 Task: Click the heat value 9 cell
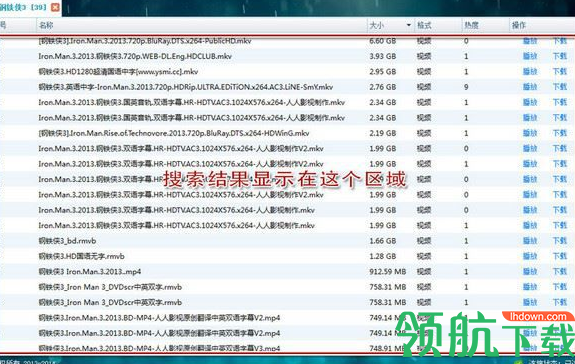[466, 87]
